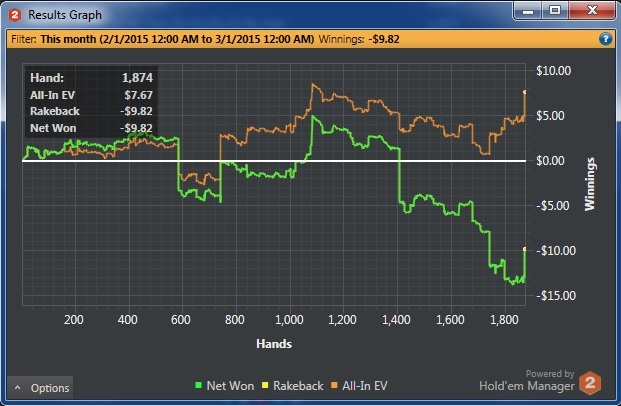Click the Winnings vertical axis title
The width and height of the screenshot is (621, 406).
click(590, 184)
